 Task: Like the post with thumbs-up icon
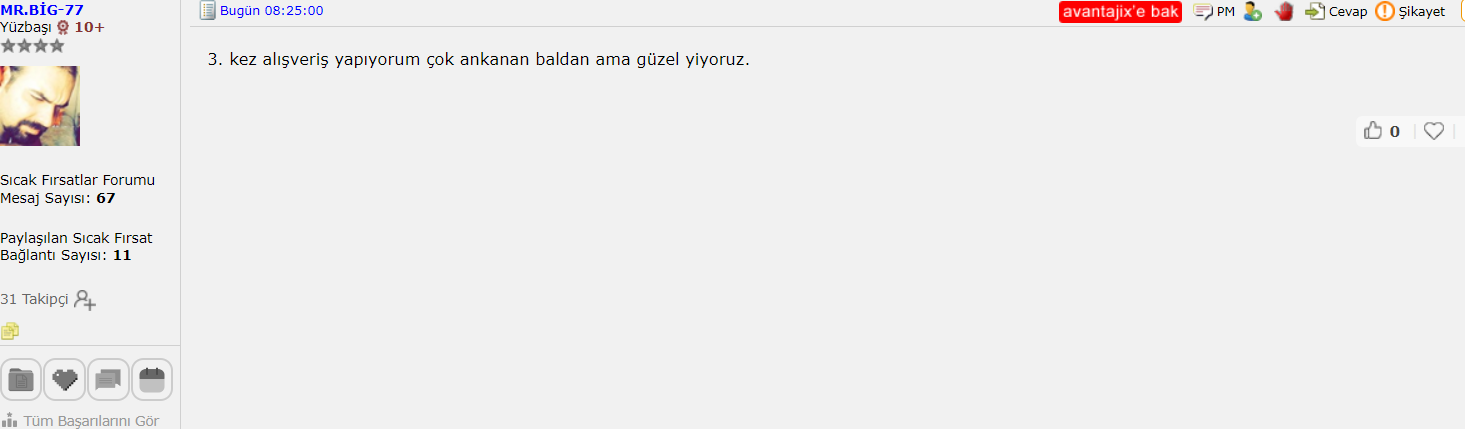[1373, 130]
